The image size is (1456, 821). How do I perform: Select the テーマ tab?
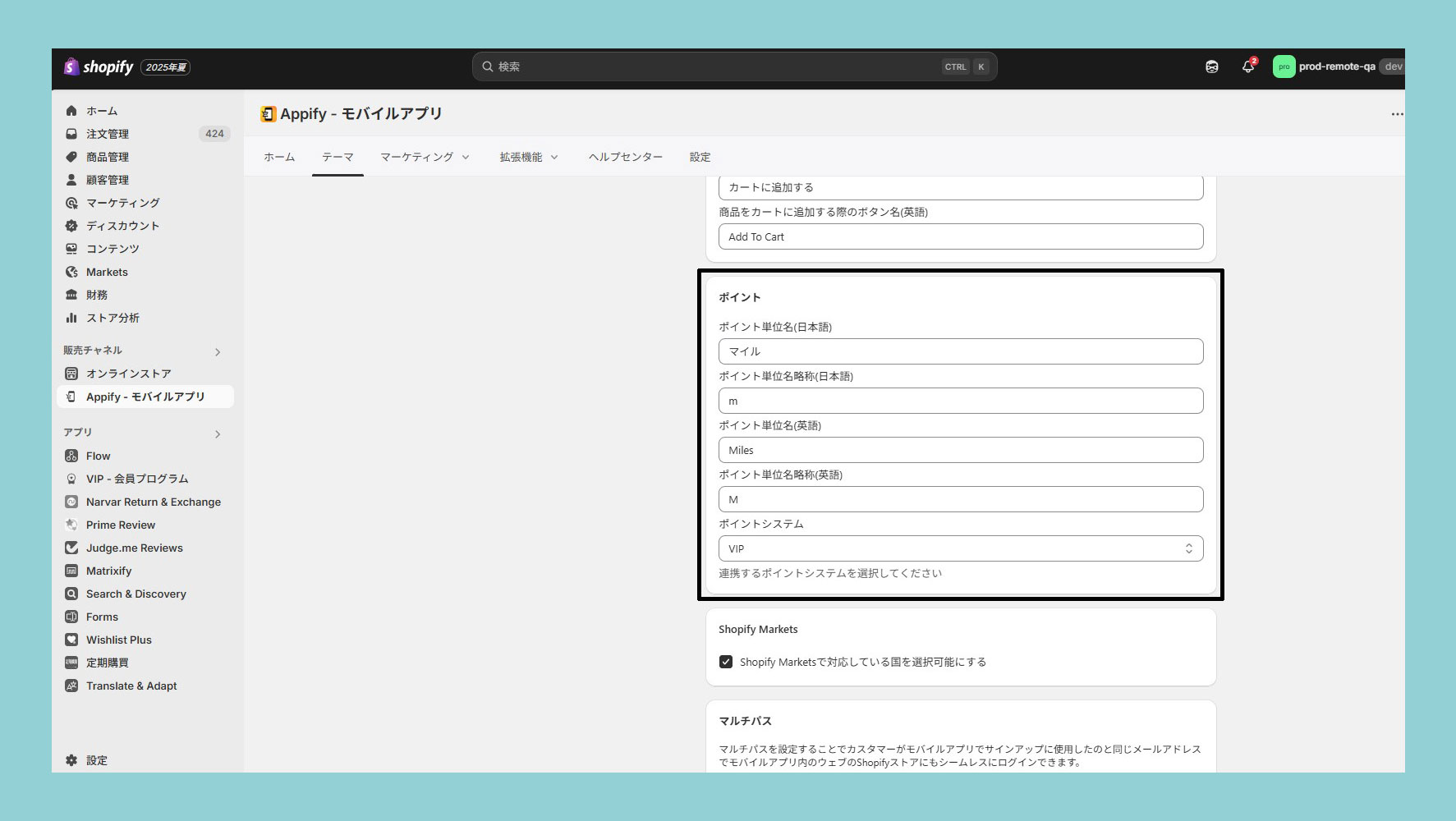[338, 157]
